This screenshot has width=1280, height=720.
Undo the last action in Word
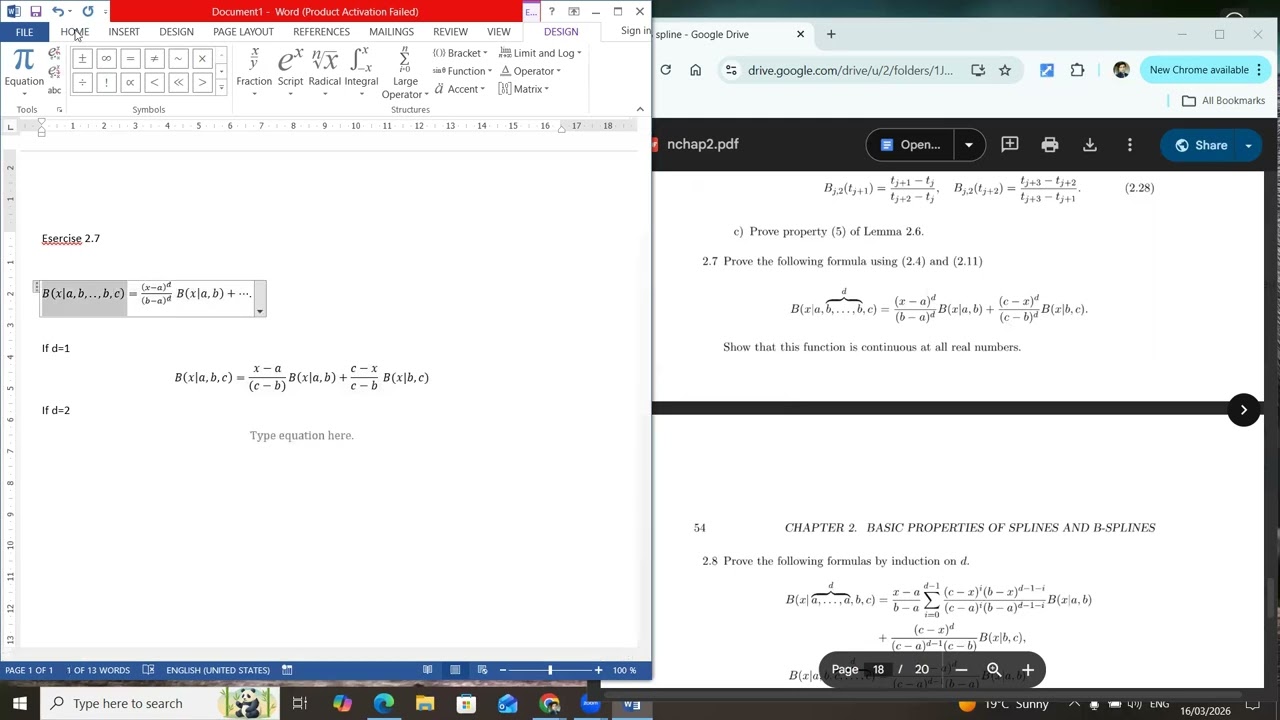coord(58,12)
